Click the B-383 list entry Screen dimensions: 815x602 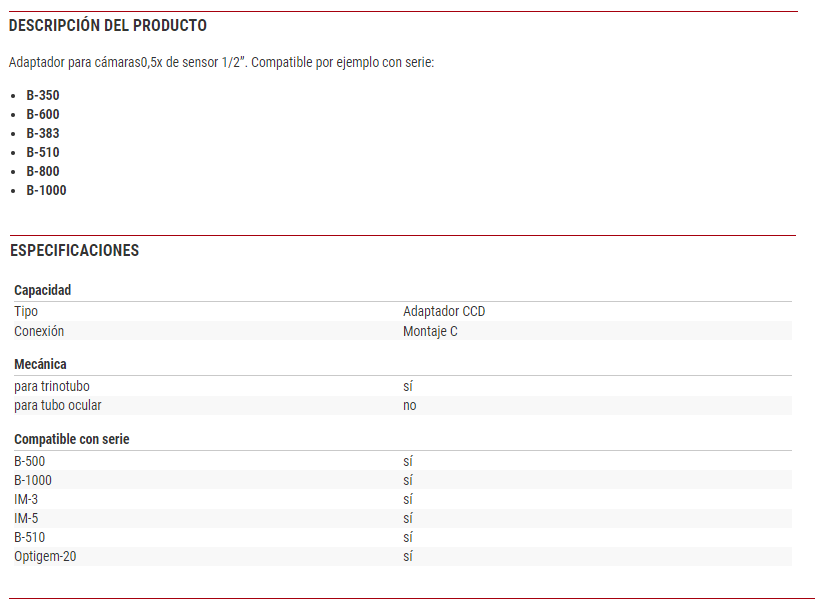click(43, 133)
